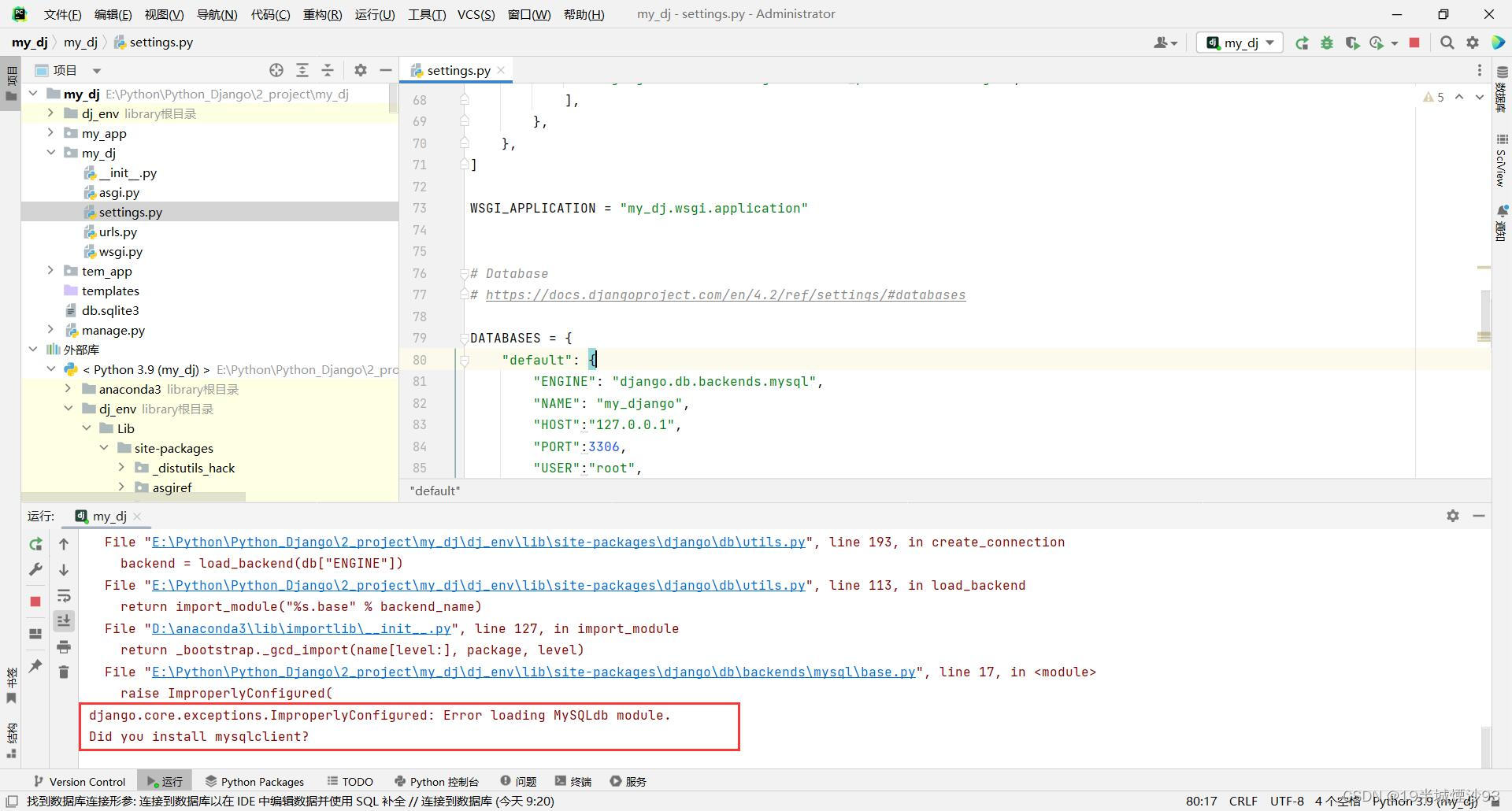Toggle scroll to end in console
The image size is (1512, 811).
[64, 620]
